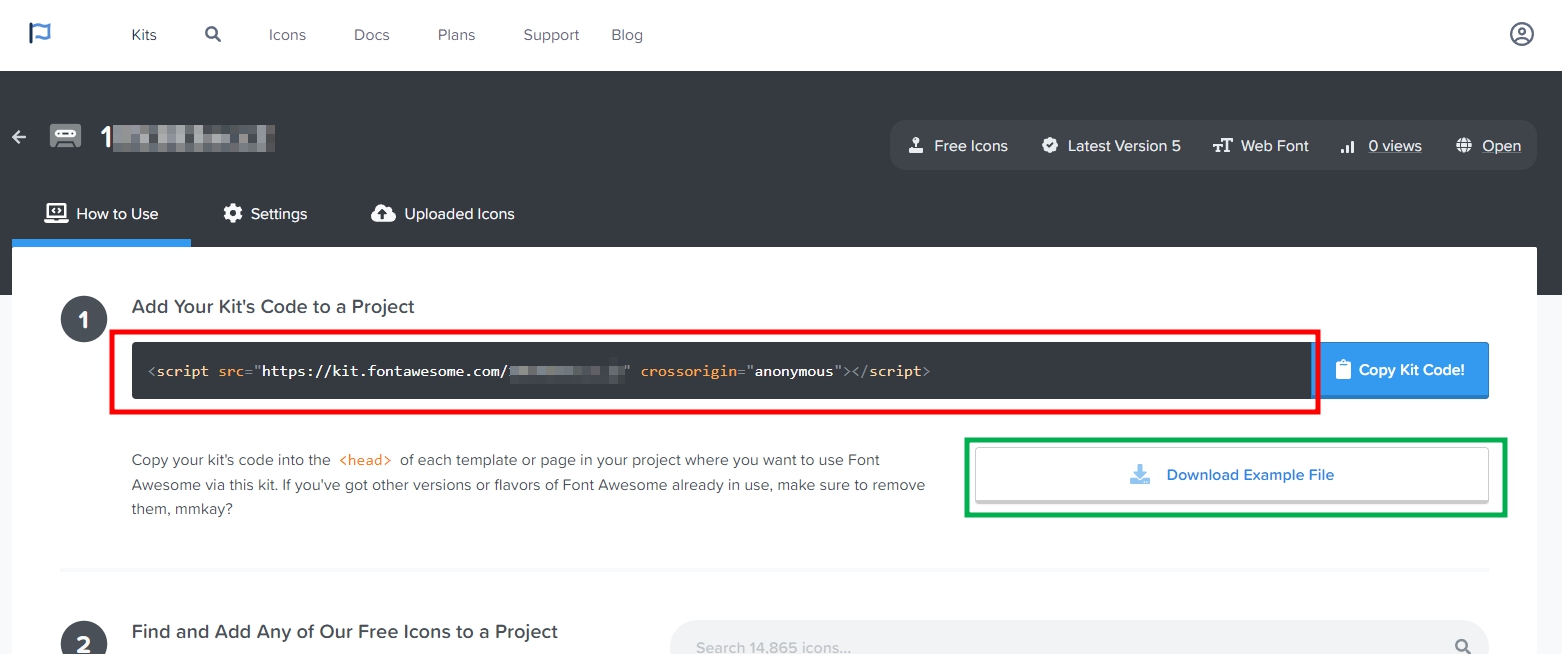This screenshot has width=1562, height=654.
Task: Click the Latest Version 5 badge icon
Action: click(1050, 146)
